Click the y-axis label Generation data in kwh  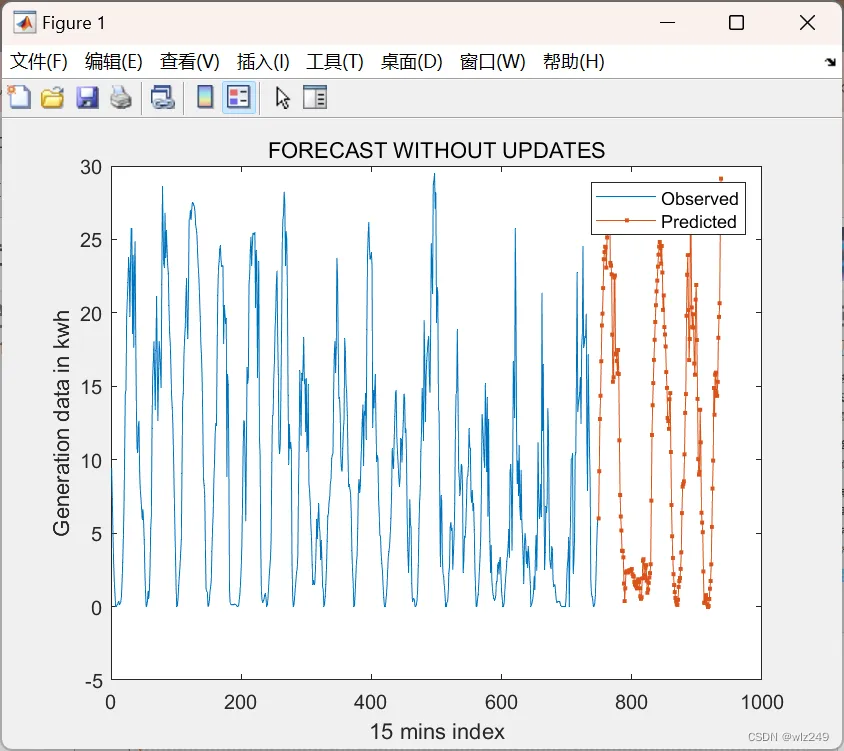61,423
